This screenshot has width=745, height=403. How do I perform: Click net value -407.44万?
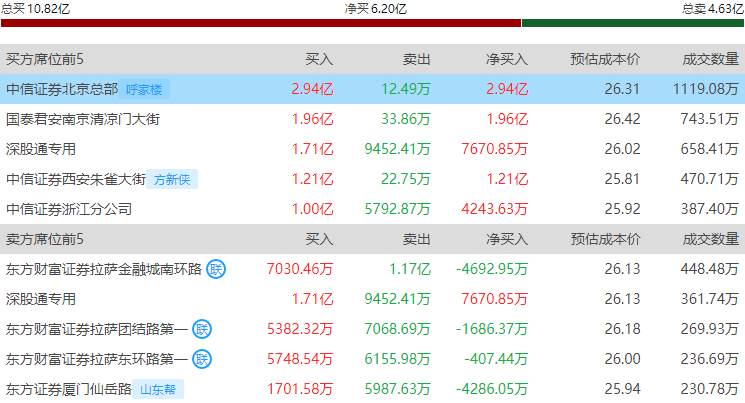496,359
